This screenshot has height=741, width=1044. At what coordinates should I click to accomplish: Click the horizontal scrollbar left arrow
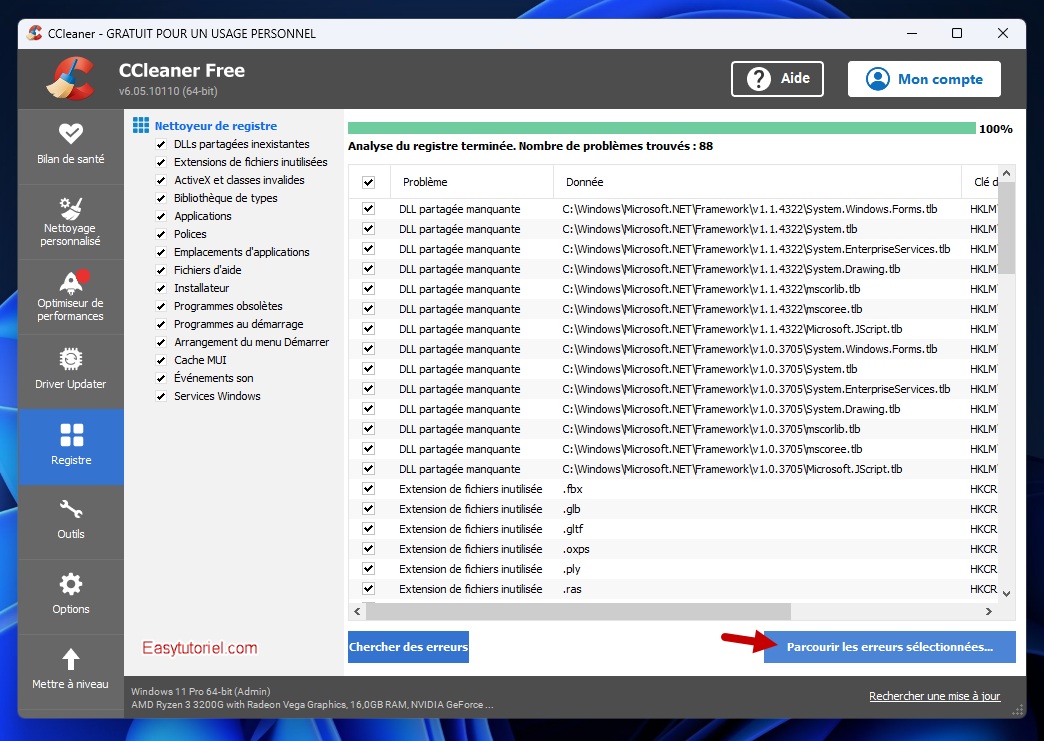(x=358, y=611)
